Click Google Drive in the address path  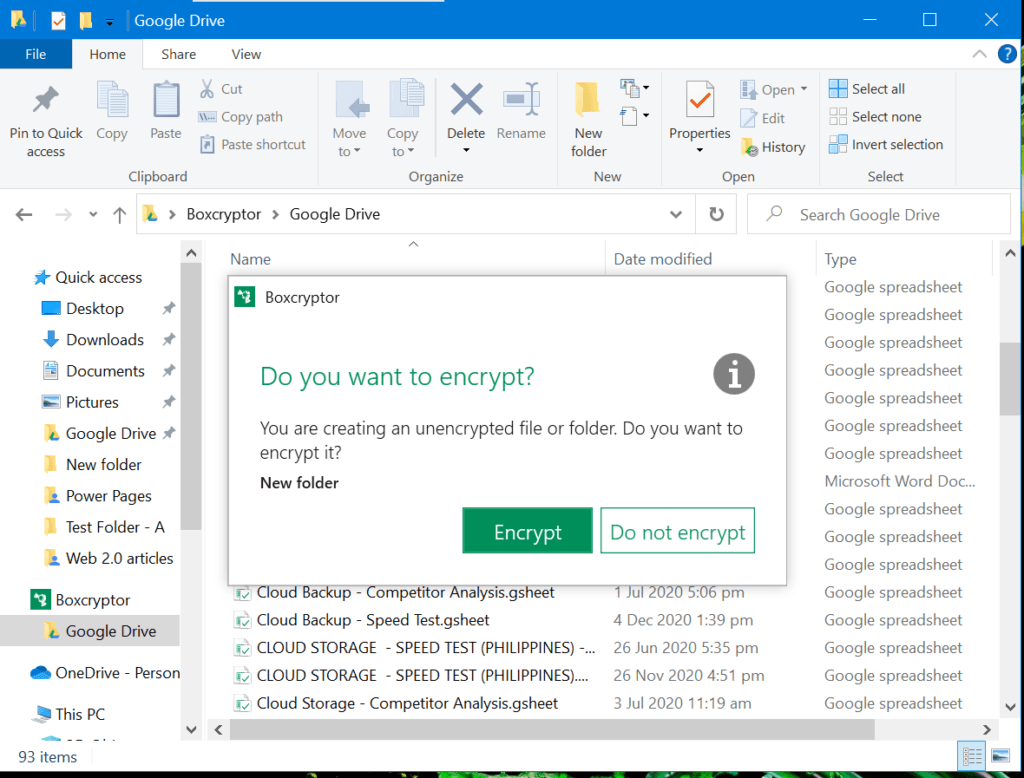[x=334, y=214]
